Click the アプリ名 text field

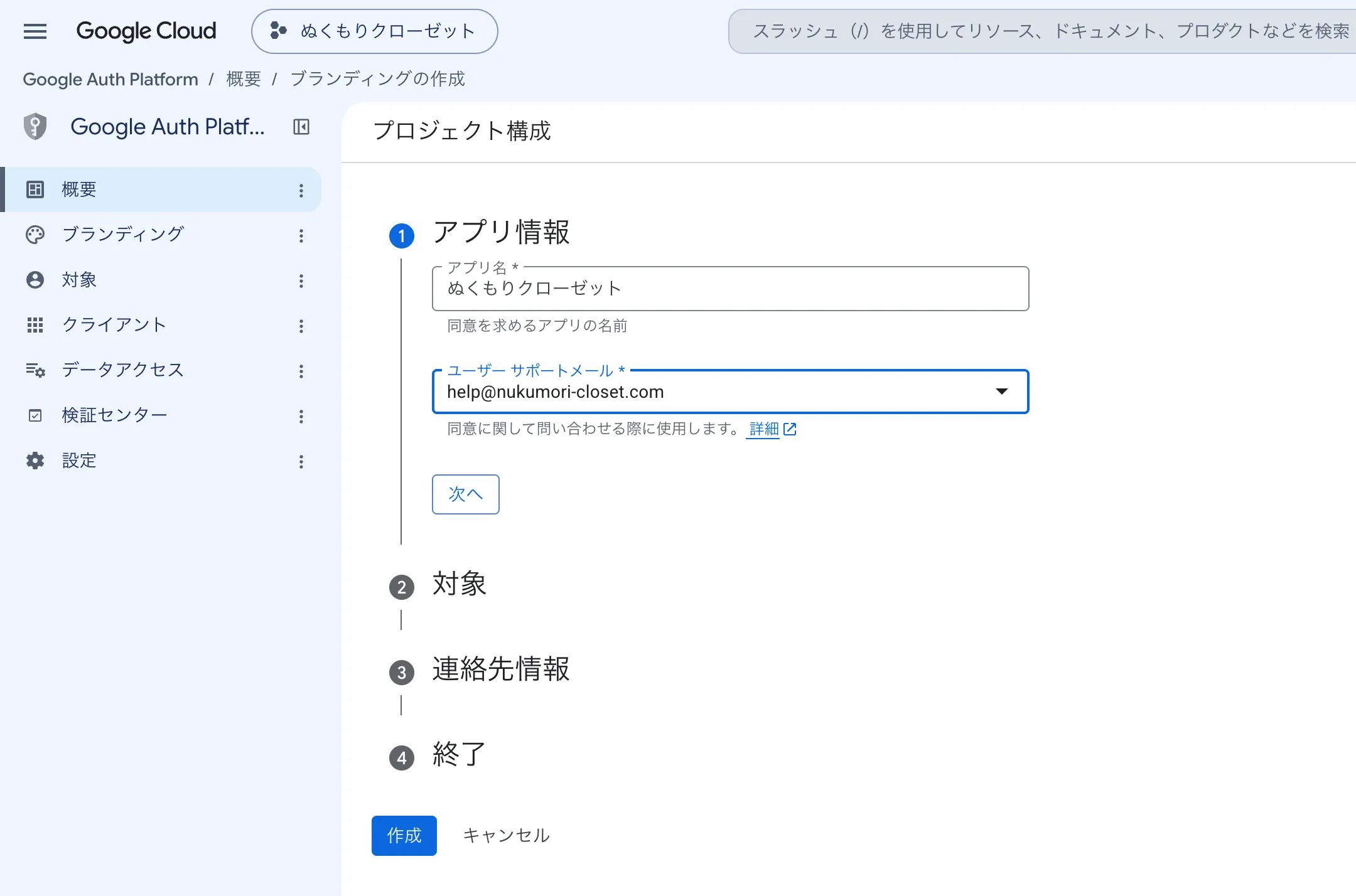click(x=731, y=289)
